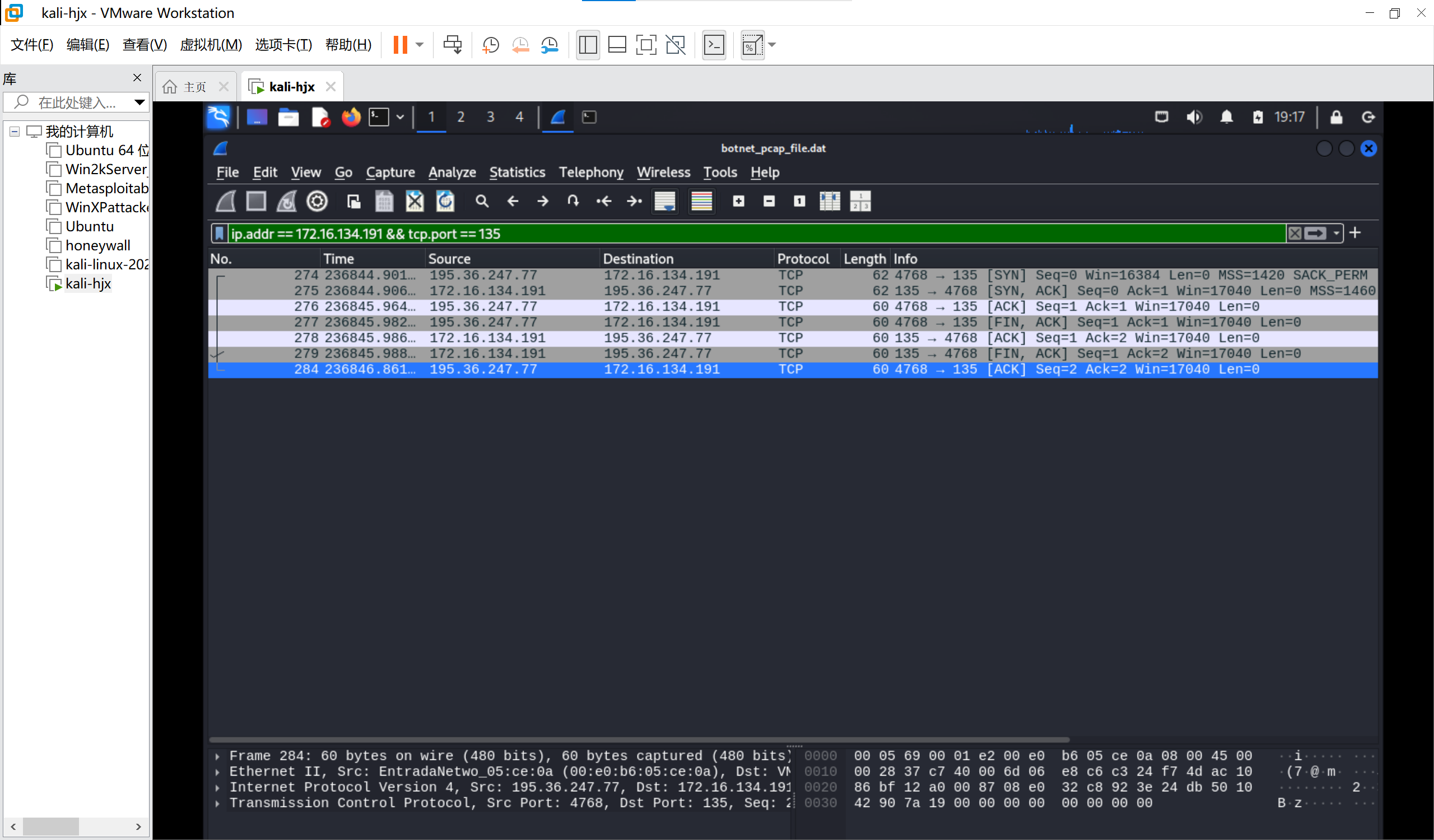Click the resize columns icon
This screenshot has width=1434, height=840.
pyautogui.click(x=830, y=202)
